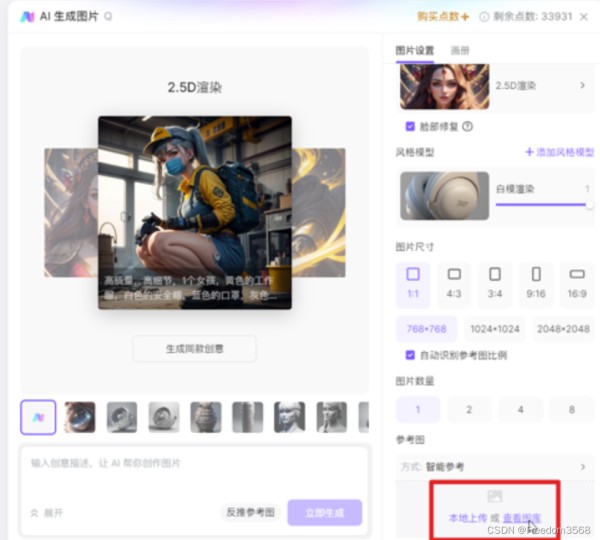Expand the prompt box with 展开
The image size is (600, 540).
click(x=47, y=513)
